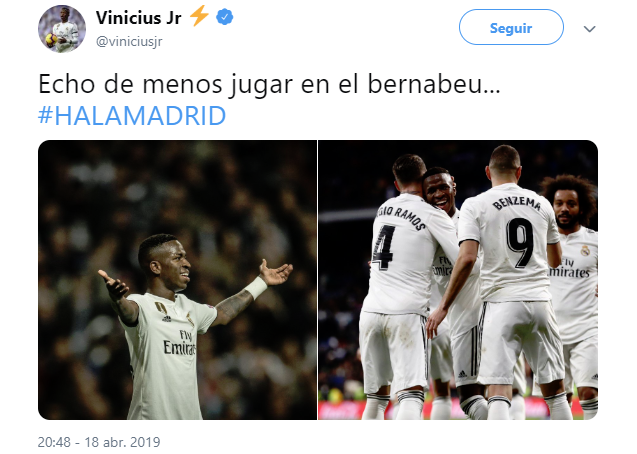Click the blue verified badge
Image resolution: width=637 pixels, height=454 pixels.
pyautogui.click(x=224, y=17)
